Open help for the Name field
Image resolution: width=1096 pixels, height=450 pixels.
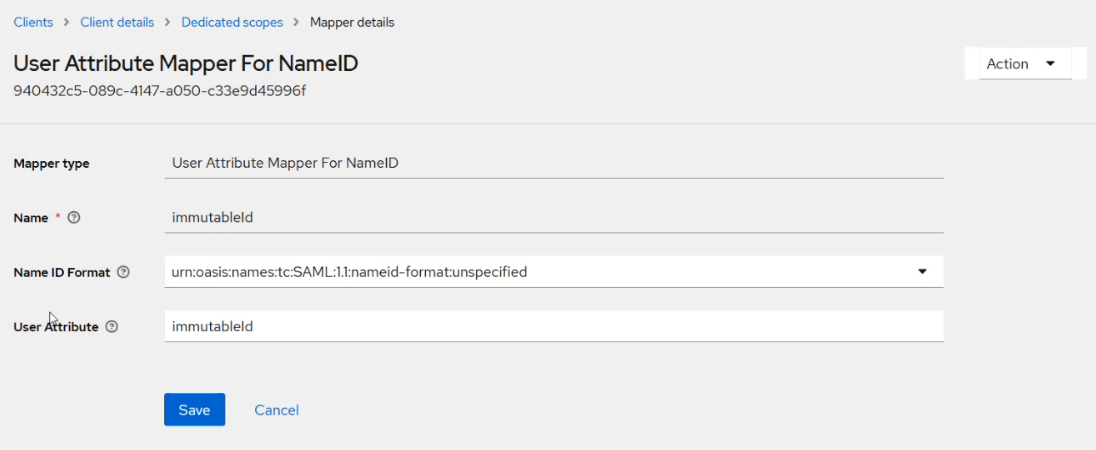tap(74, 218)
